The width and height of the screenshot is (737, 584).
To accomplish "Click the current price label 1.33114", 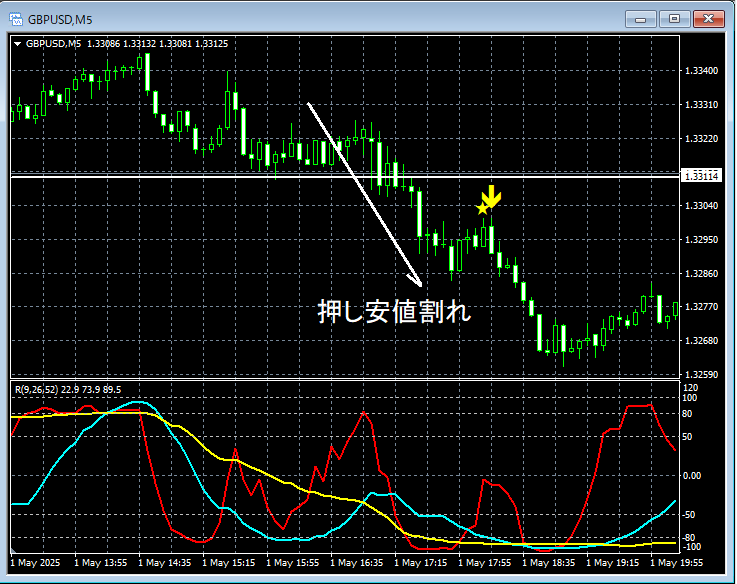I will click(701, 176).
